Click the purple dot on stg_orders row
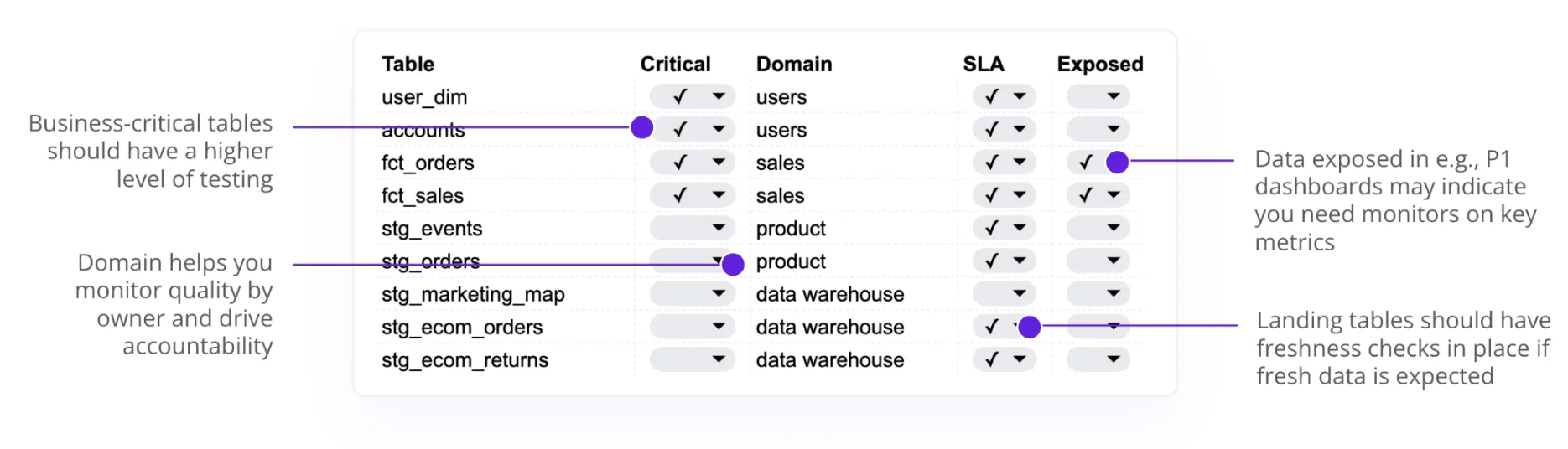This screenshot has height=449, width=1568. (733, 265)
